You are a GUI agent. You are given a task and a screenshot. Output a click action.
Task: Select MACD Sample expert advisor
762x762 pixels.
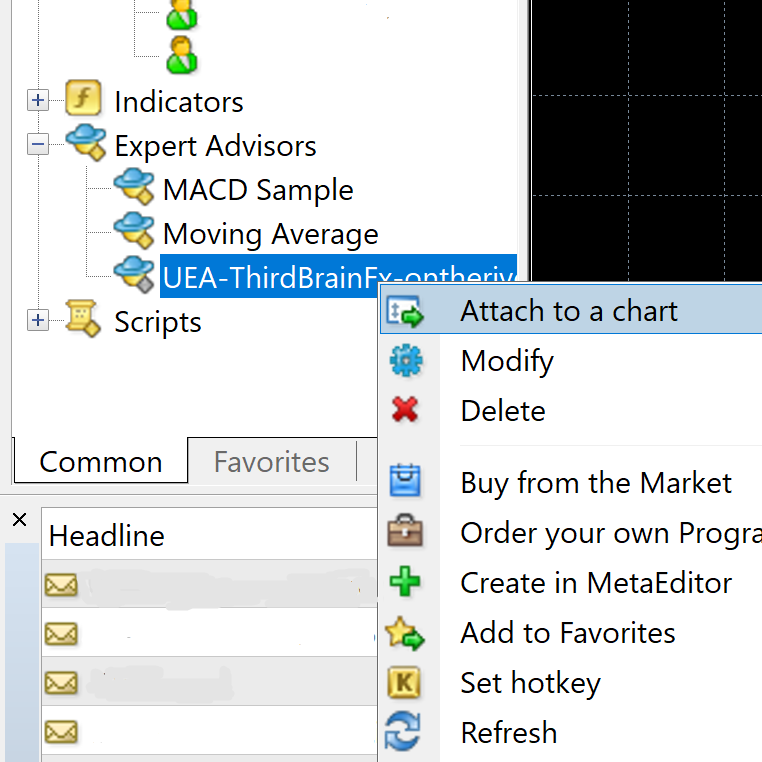pos(258,189)
